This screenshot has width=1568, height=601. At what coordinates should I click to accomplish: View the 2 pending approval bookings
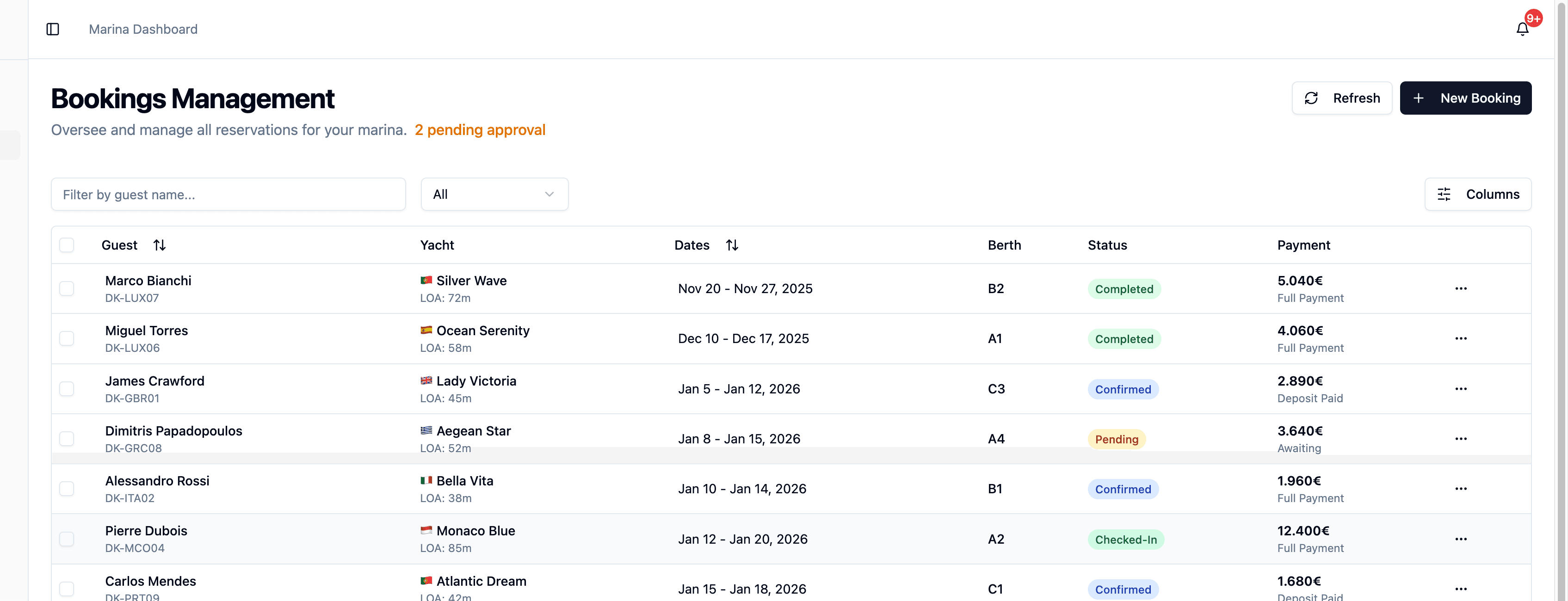[x=480, y=129]
